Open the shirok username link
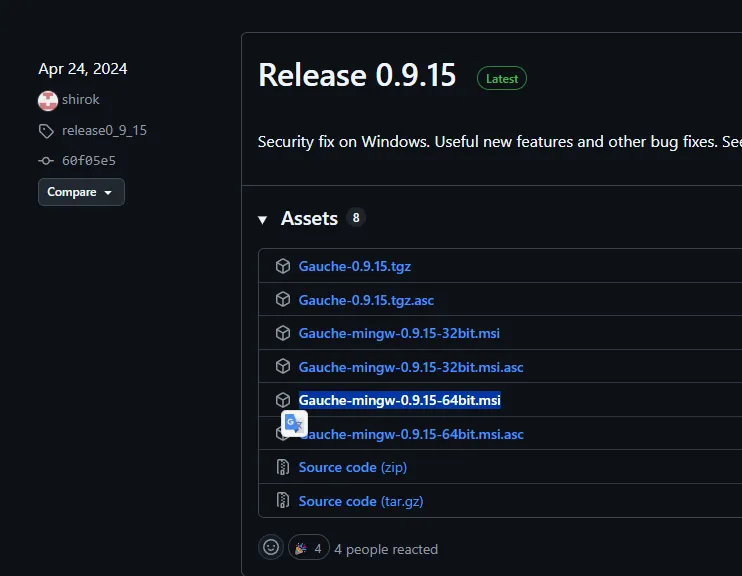Screen dimensions: 742x576 (81, 100)
